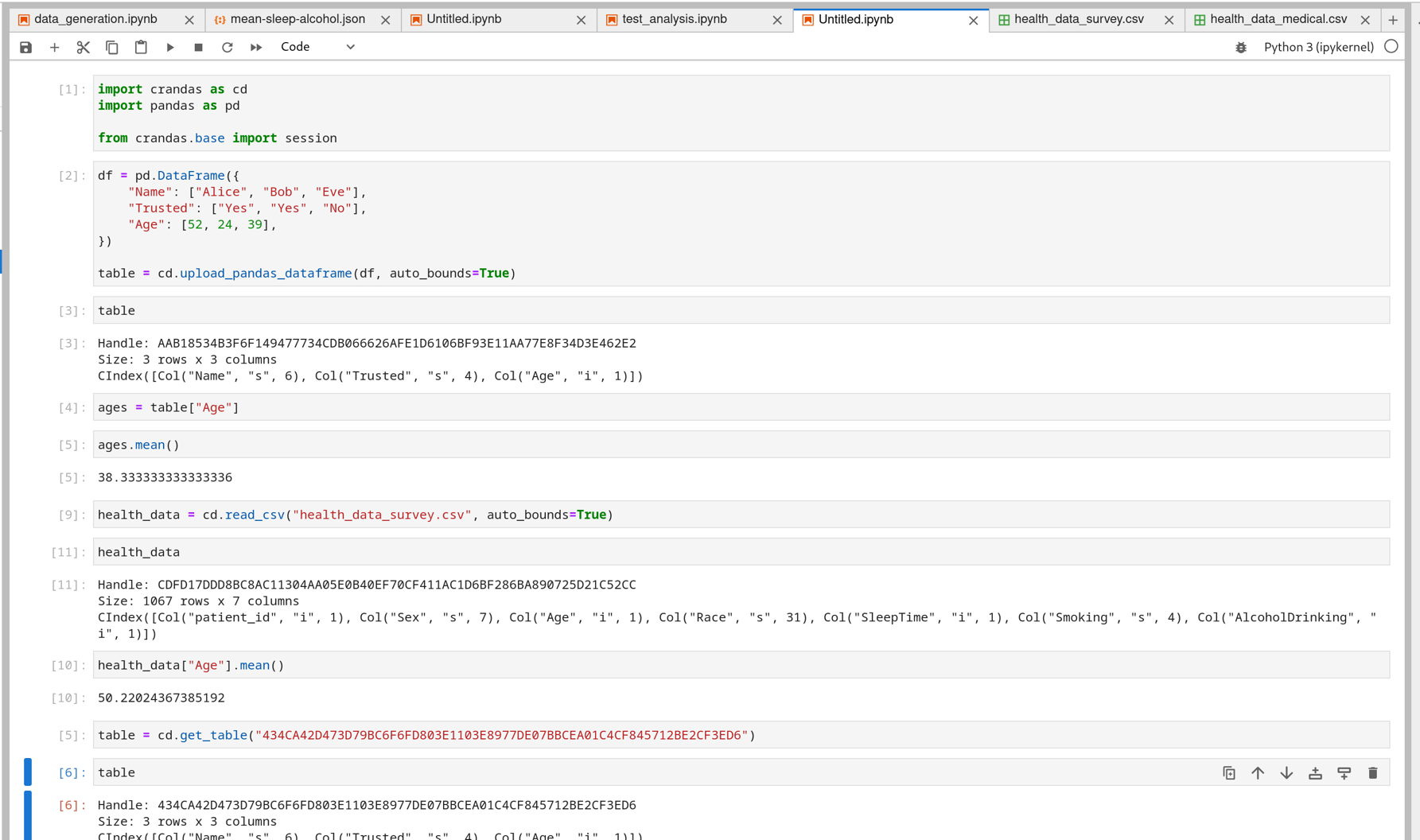Image resolution: width=1420 pixels, height=840 pixels.
Task: Run the selected cell with play icon
Action: point(169,47)
